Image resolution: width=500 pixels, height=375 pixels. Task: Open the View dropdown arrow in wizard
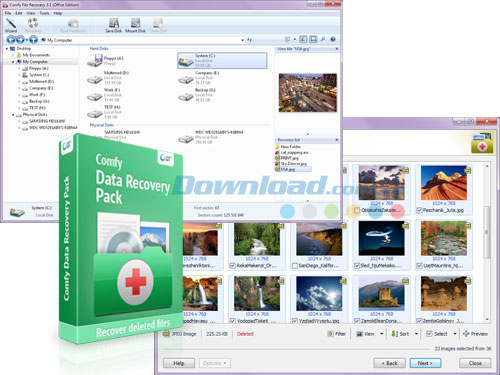point(382,334)
